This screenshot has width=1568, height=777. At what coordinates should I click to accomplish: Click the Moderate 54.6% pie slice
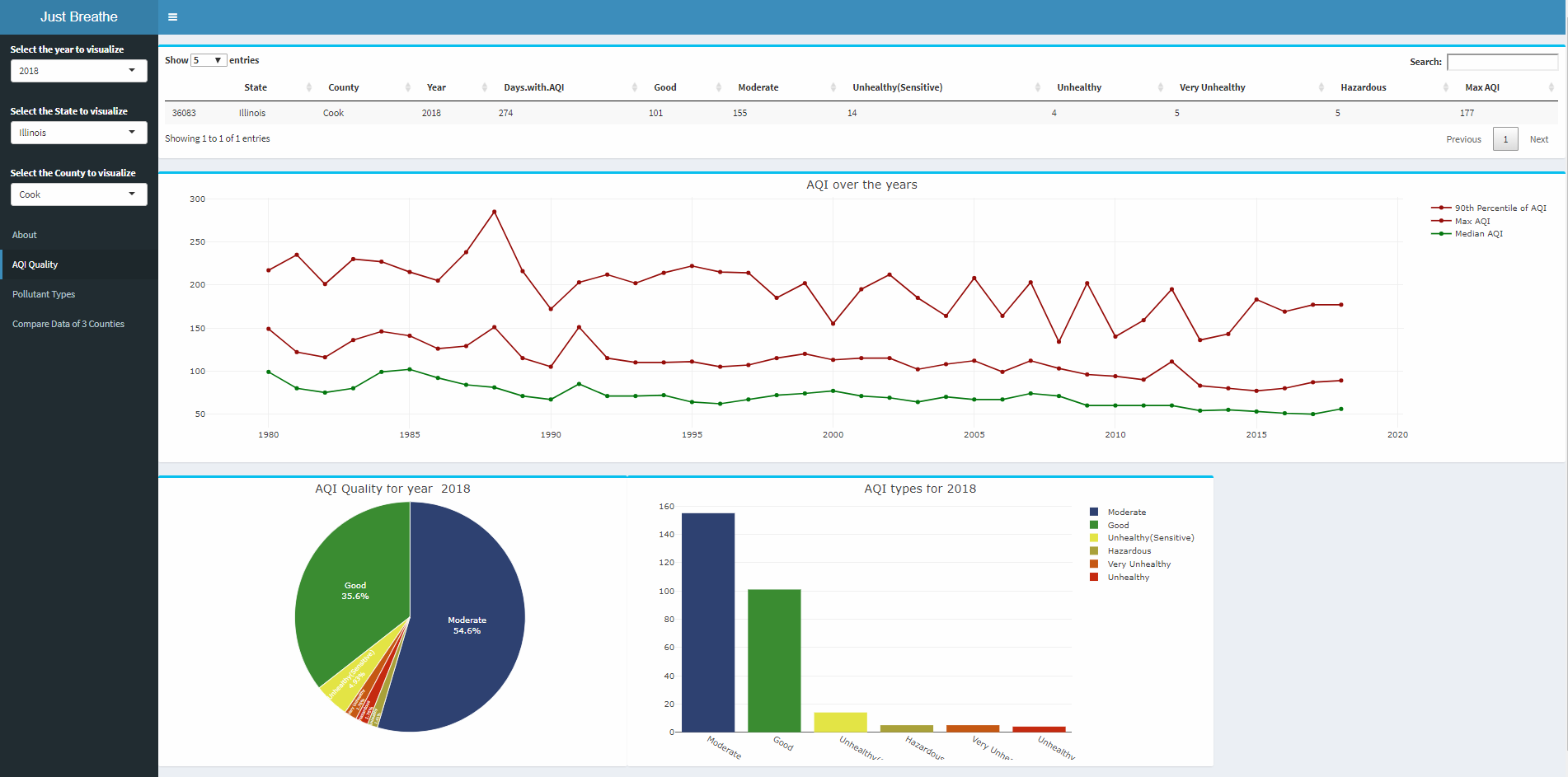click(467, 625)
